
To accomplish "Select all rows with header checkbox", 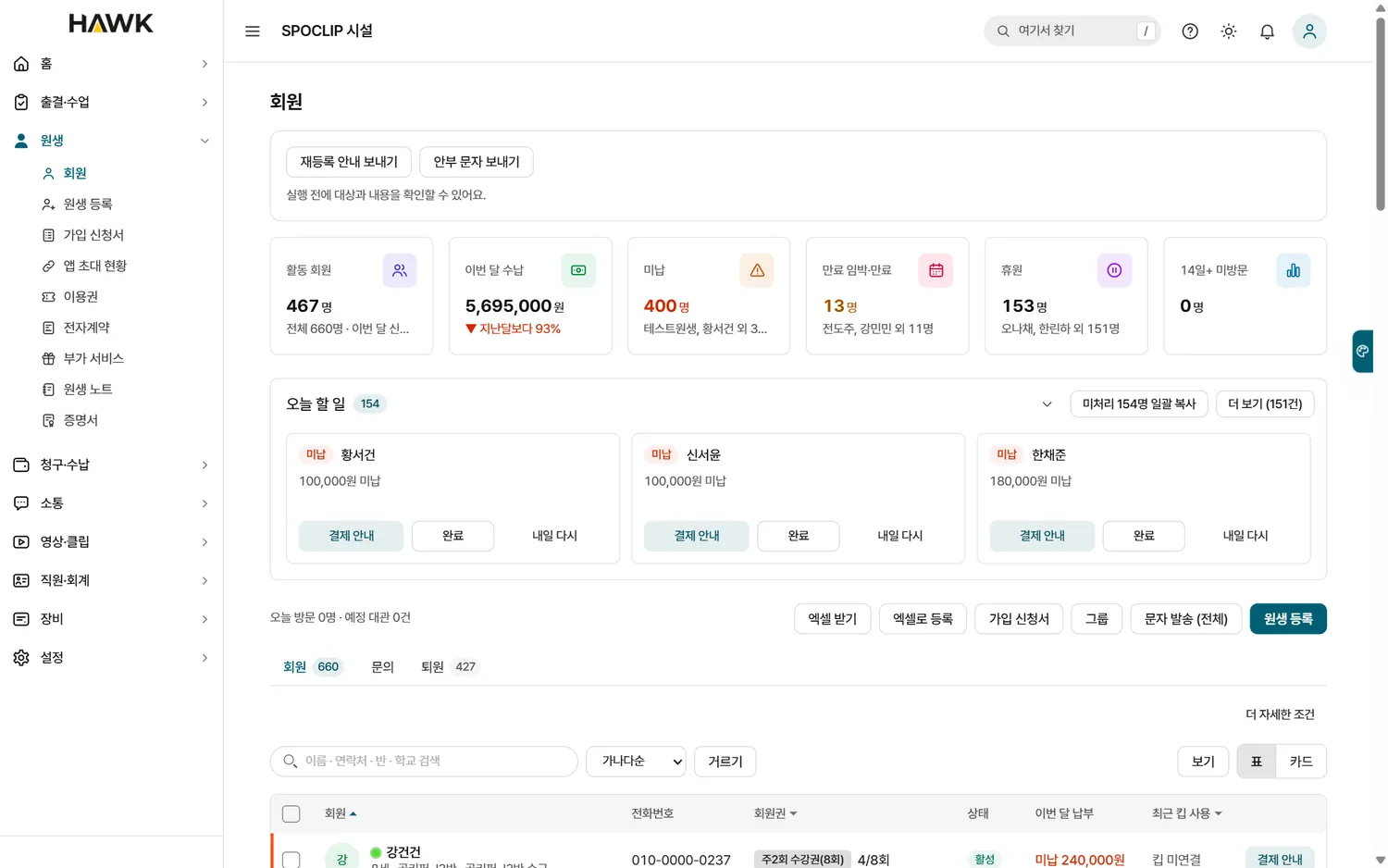I will tap(291, 813).
